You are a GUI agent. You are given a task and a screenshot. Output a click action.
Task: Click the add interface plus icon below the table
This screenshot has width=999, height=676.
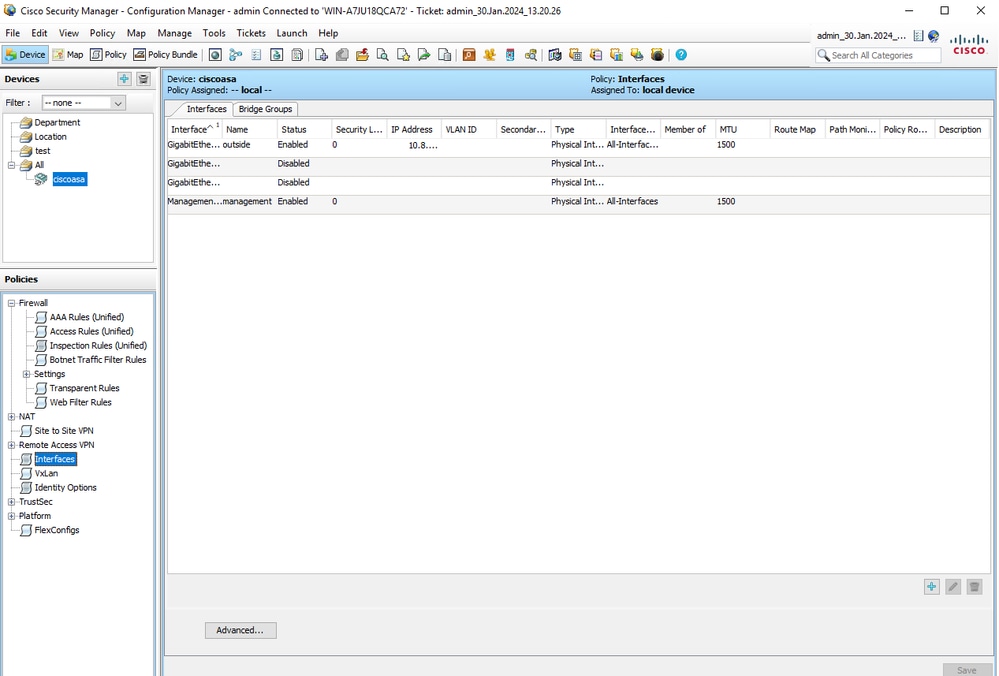(x=931, y=587)
